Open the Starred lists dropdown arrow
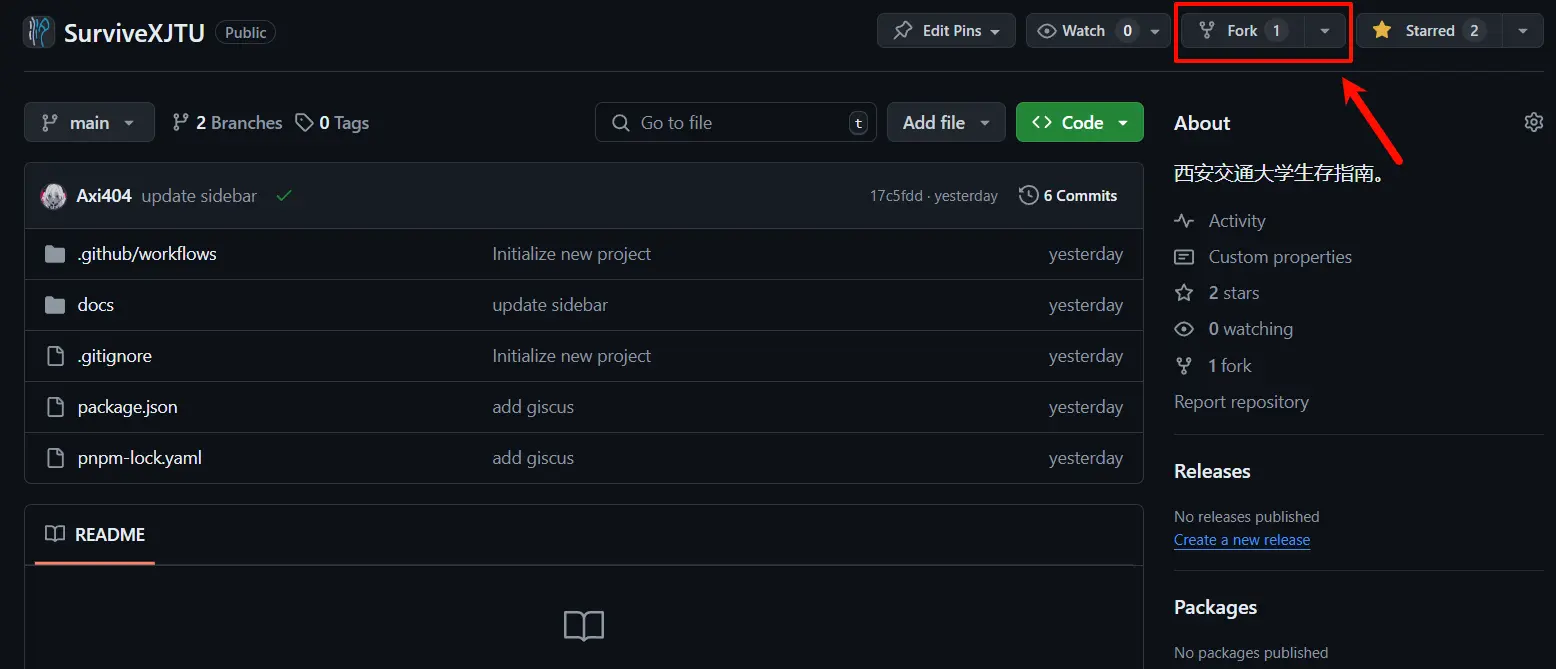Viewport: 1556px width, 669px height. (1523, 31)
